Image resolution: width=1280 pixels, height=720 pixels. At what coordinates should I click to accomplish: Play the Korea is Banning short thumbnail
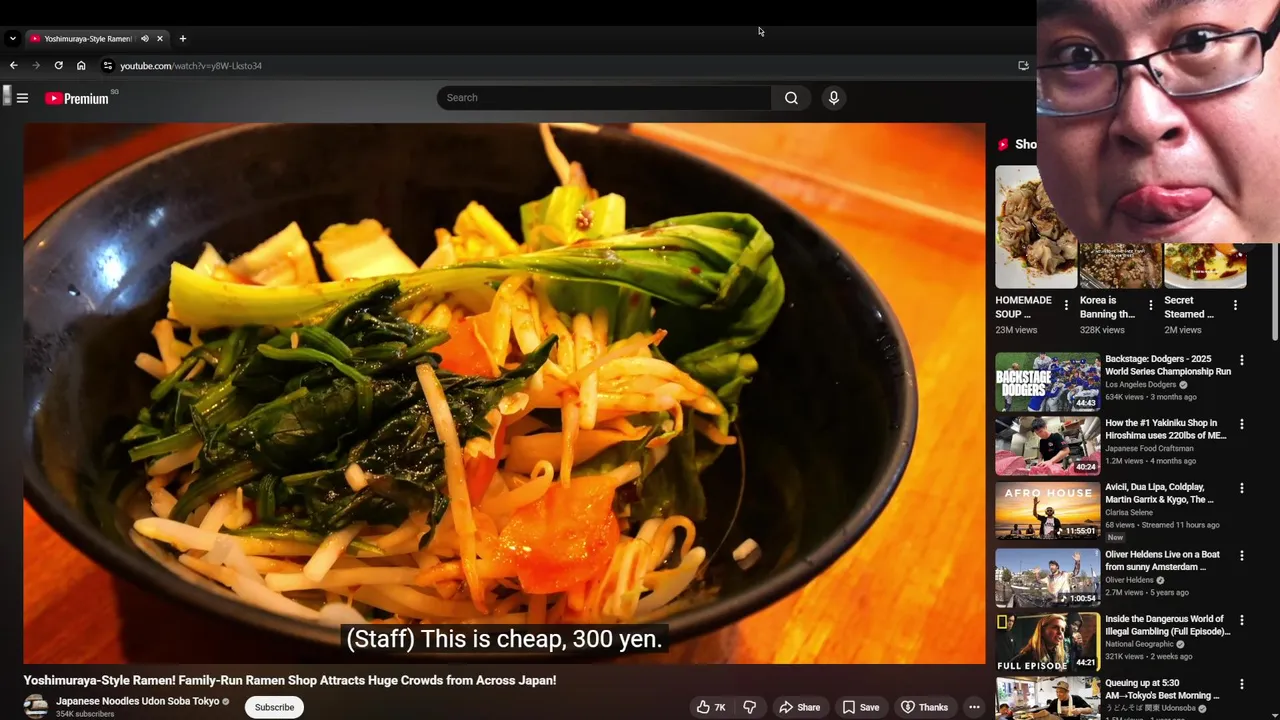pos(1120,266)
